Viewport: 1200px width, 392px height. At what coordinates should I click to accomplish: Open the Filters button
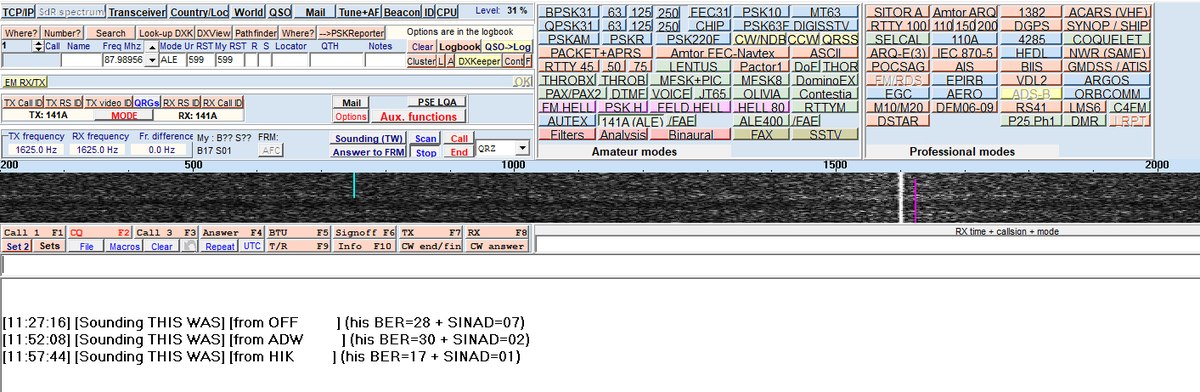pos(567,134)
